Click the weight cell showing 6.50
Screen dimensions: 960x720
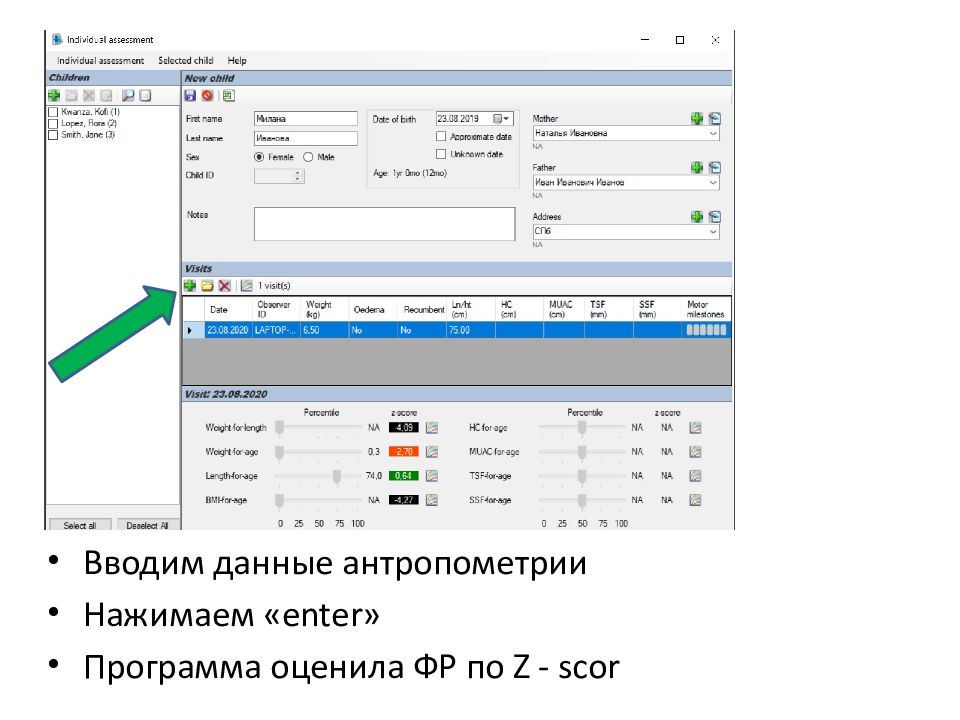tap(324, 330)
